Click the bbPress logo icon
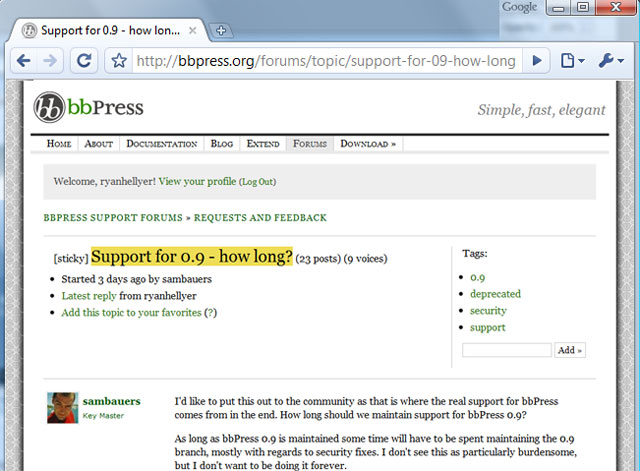 tap(50, 108)
